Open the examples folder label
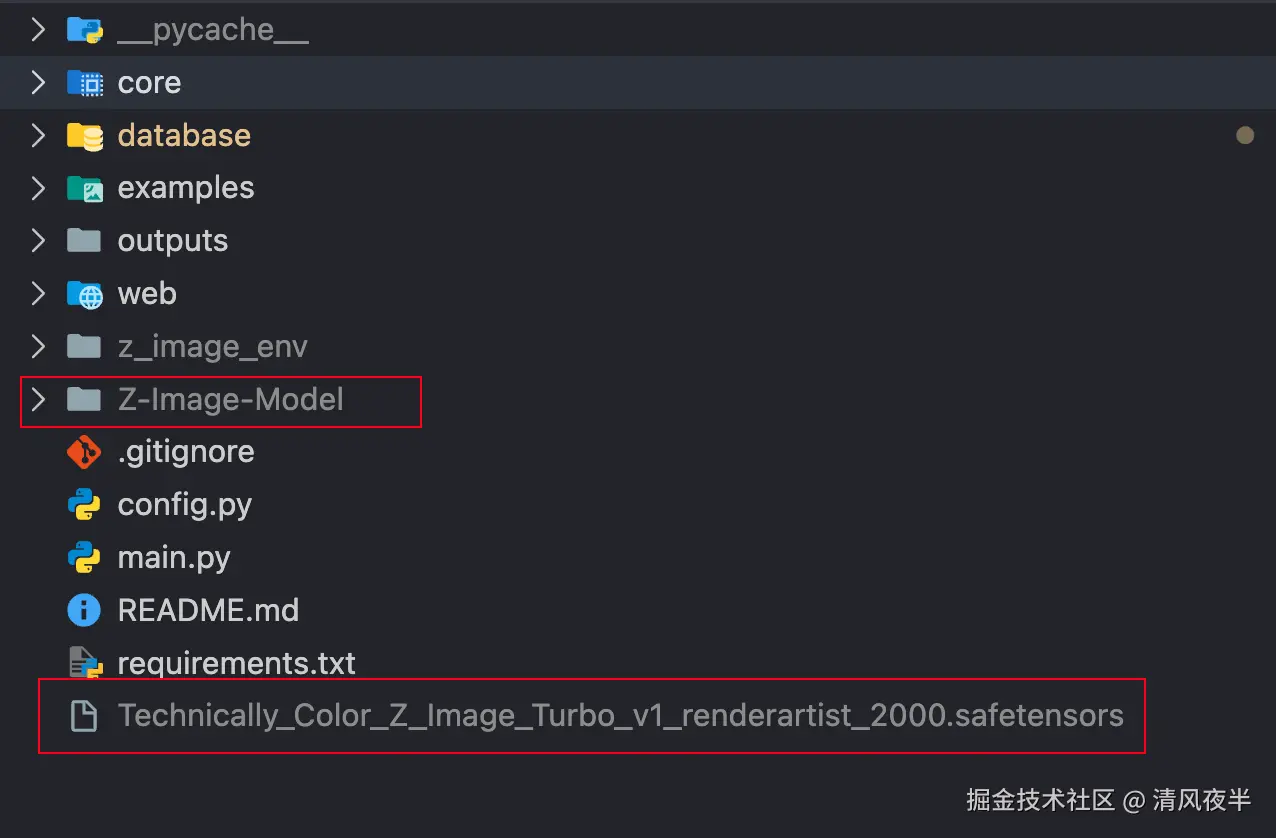Screen dimensions: 1276x838 (186, 188)
